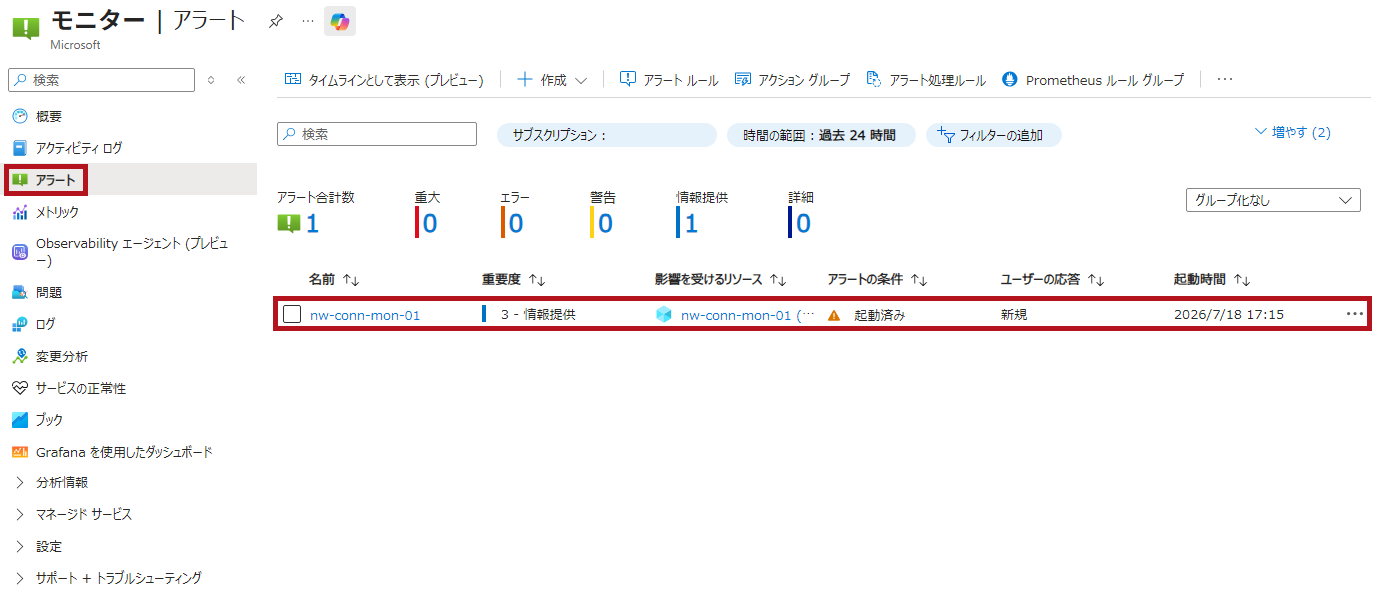
Task: Open the nw-conn-mon-01 row ellipsis menu
Action: (1354, 314)
